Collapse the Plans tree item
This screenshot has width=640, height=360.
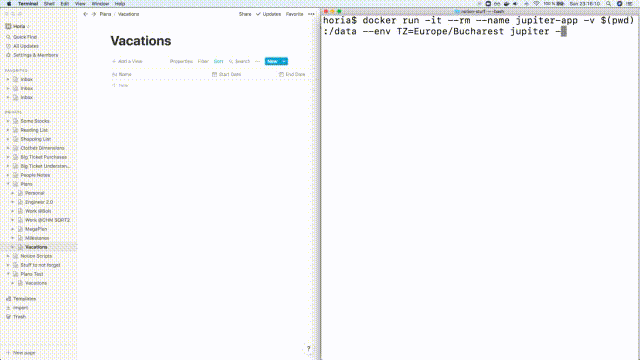click(x=8, y=184)
